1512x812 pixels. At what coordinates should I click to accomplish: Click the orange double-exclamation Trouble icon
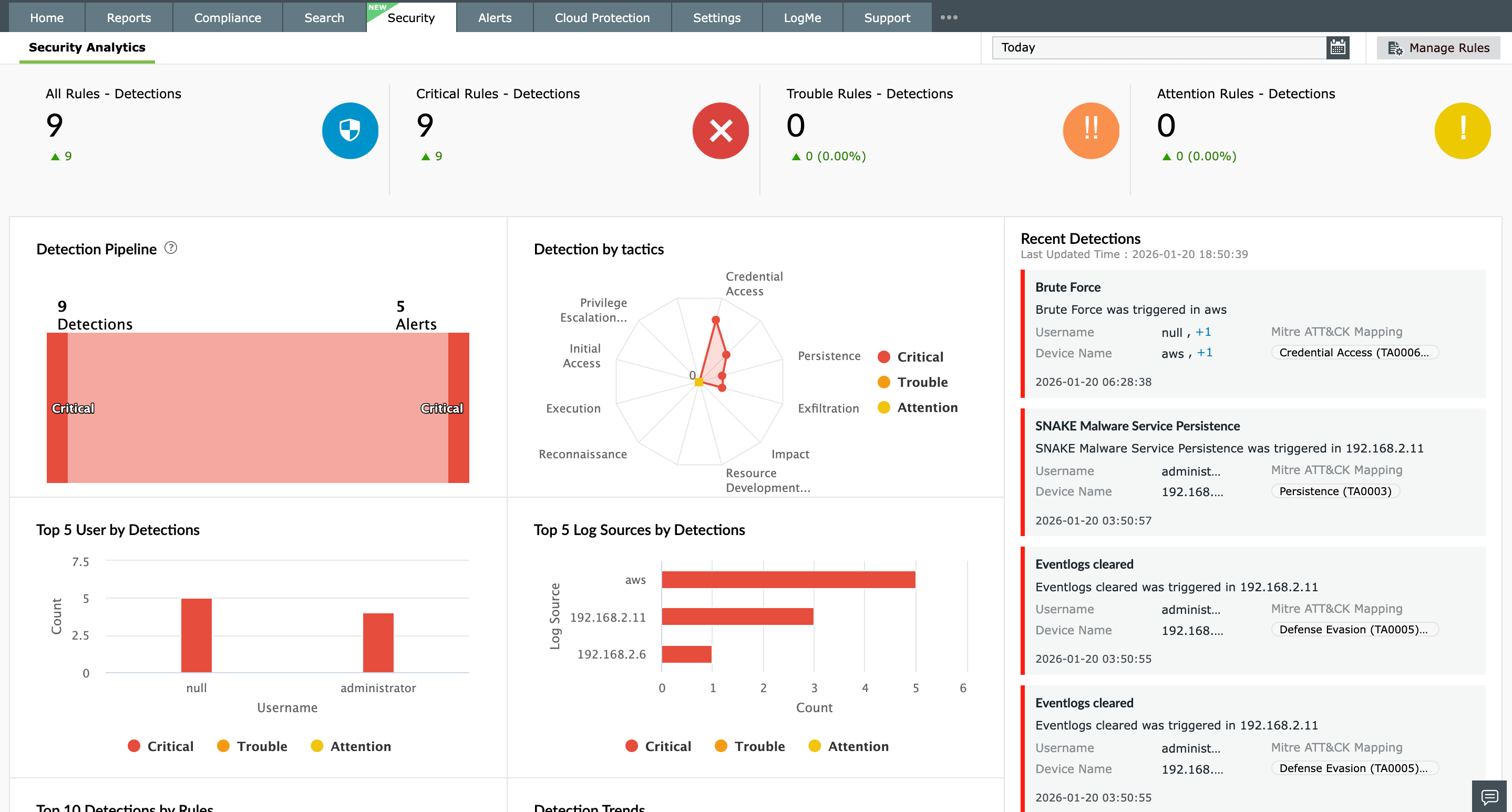(1091, 130)
